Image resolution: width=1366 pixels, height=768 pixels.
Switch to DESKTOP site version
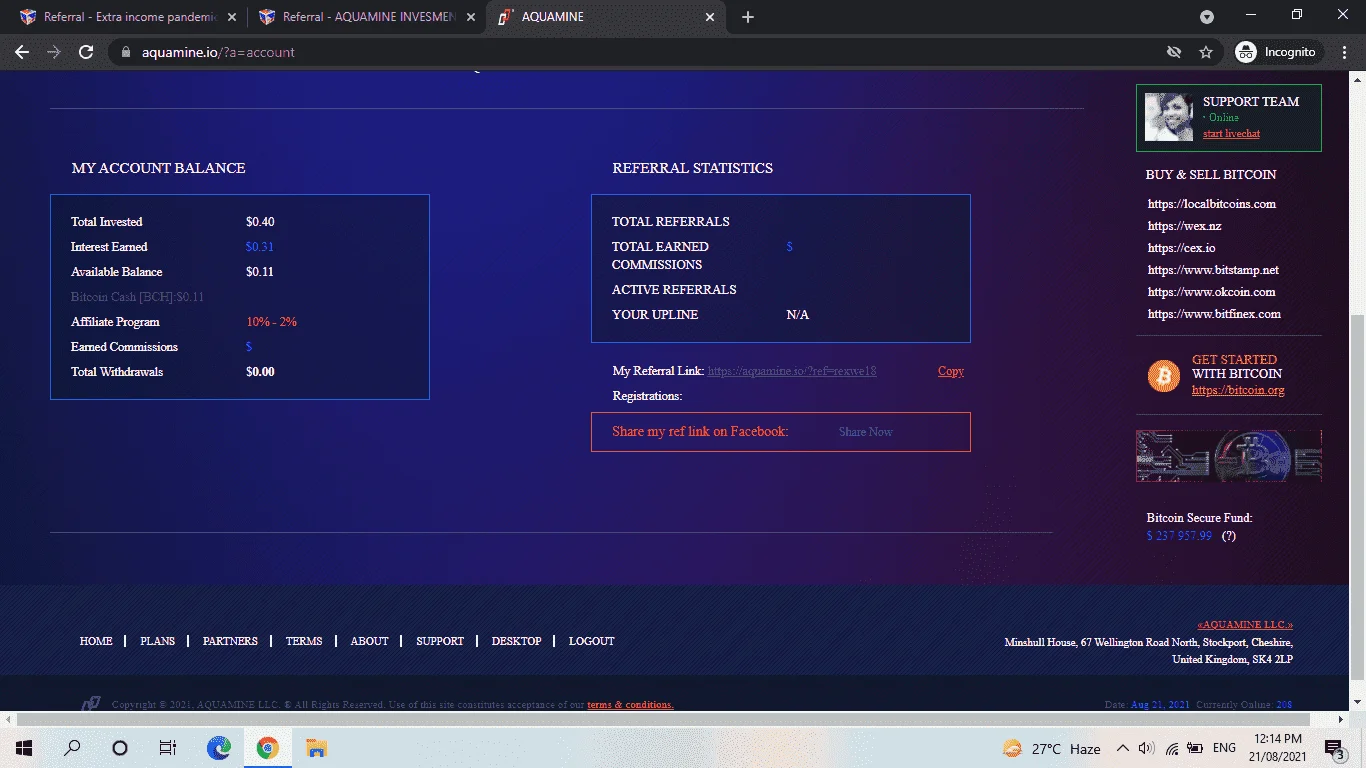click(517, 641)
